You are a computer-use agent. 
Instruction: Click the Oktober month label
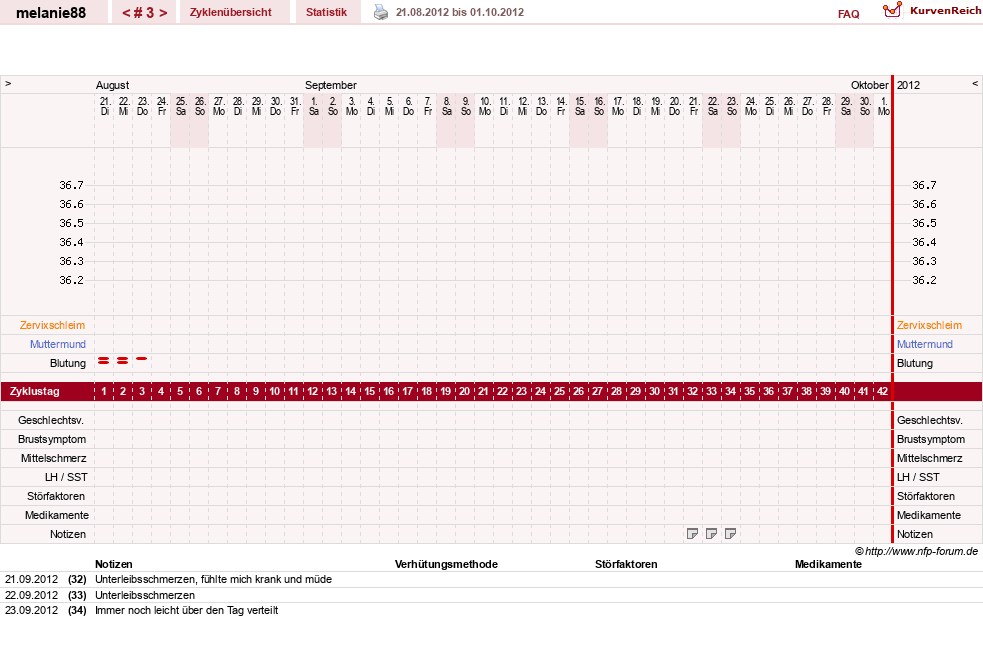(x=870, y=85)
